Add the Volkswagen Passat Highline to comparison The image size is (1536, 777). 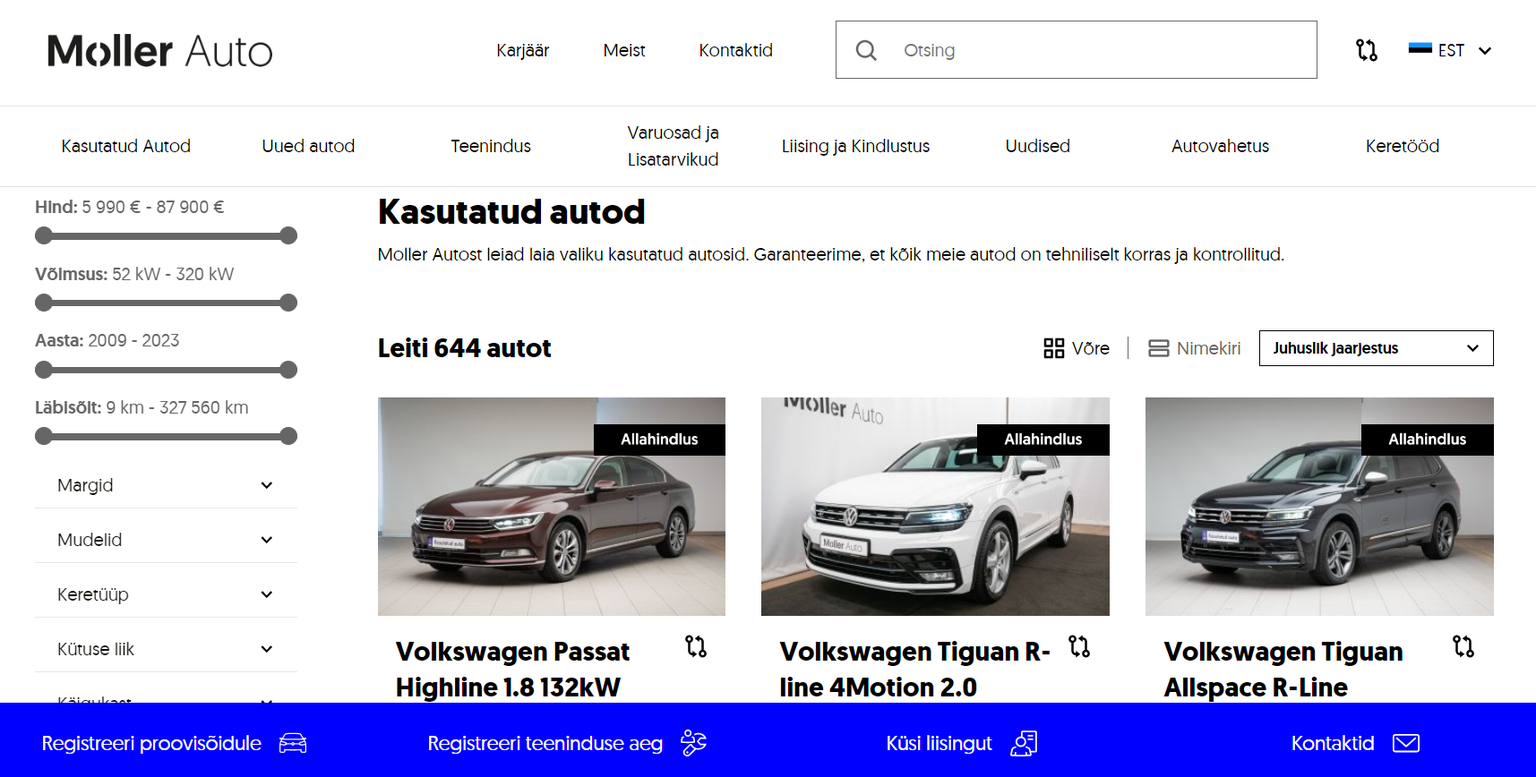pyautogui.click(x=698, y=648)
